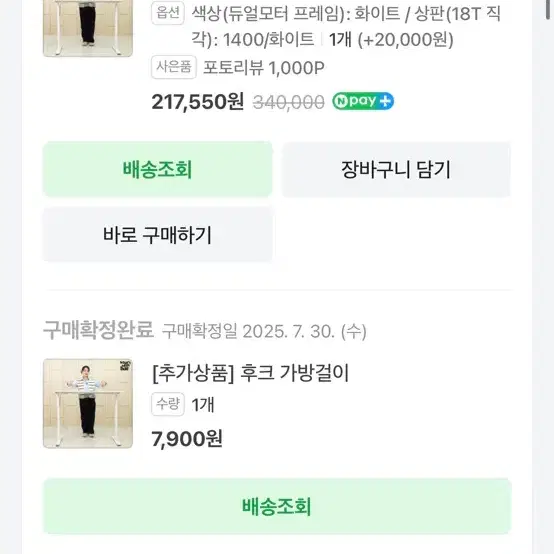Open the [추가상품] 후크 가방걸이 product title

coord(251,373)
